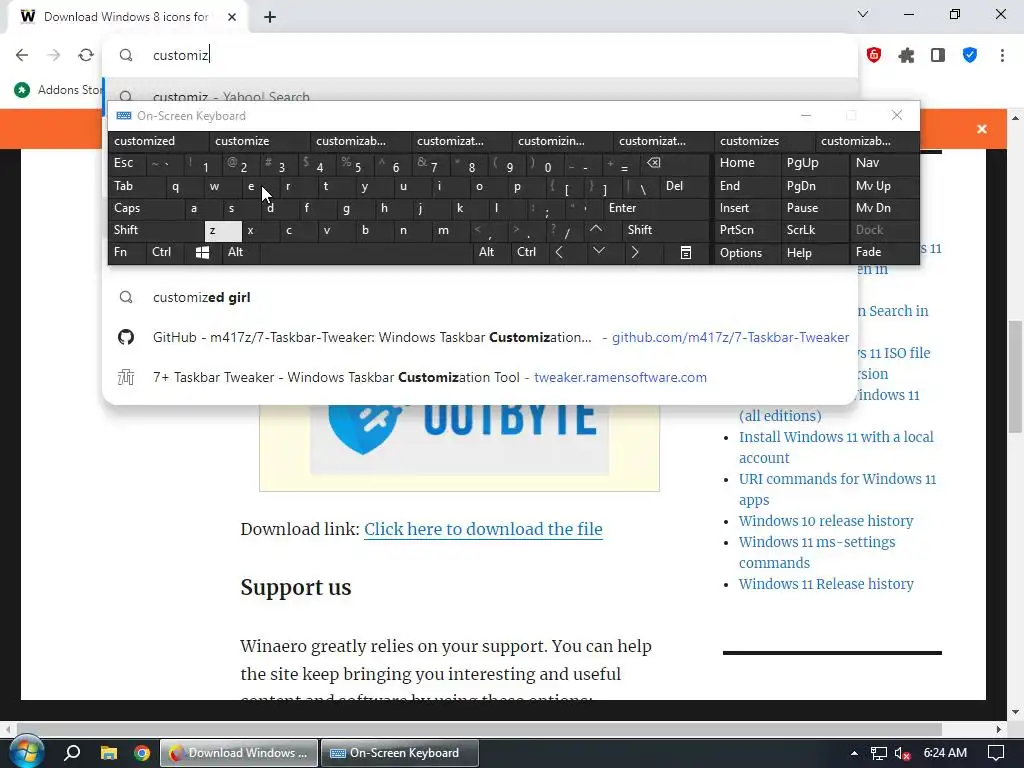The height and width of the screenshot is (768, 1024).
Task: Click the PrtScn key
Action: 748,230
